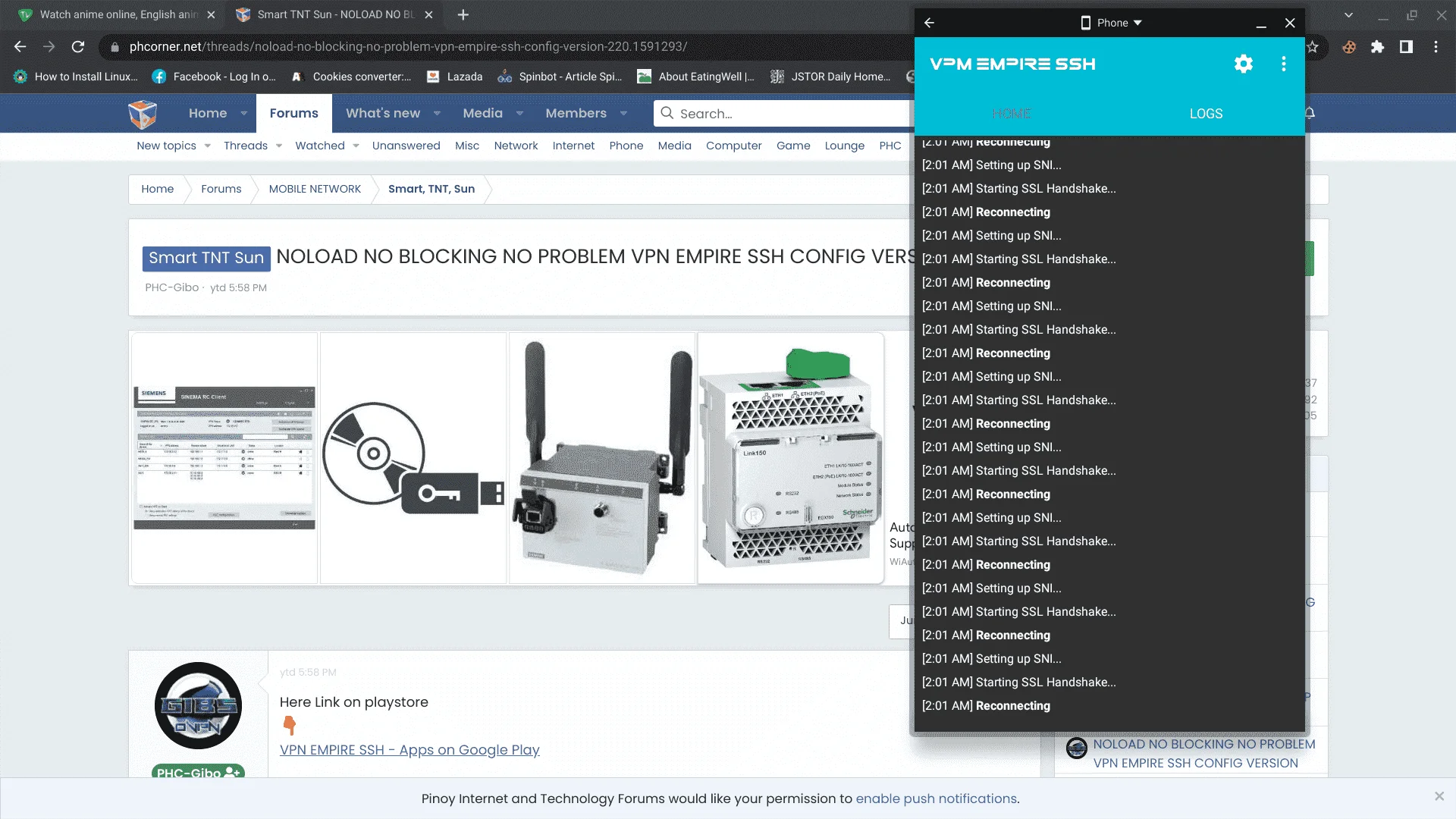Viewport: 1456px width, 819px height.
Task: Open the Schneider Link150 gateway ad thumbnail
Action: pyautogui.click(x=791, y=458)
